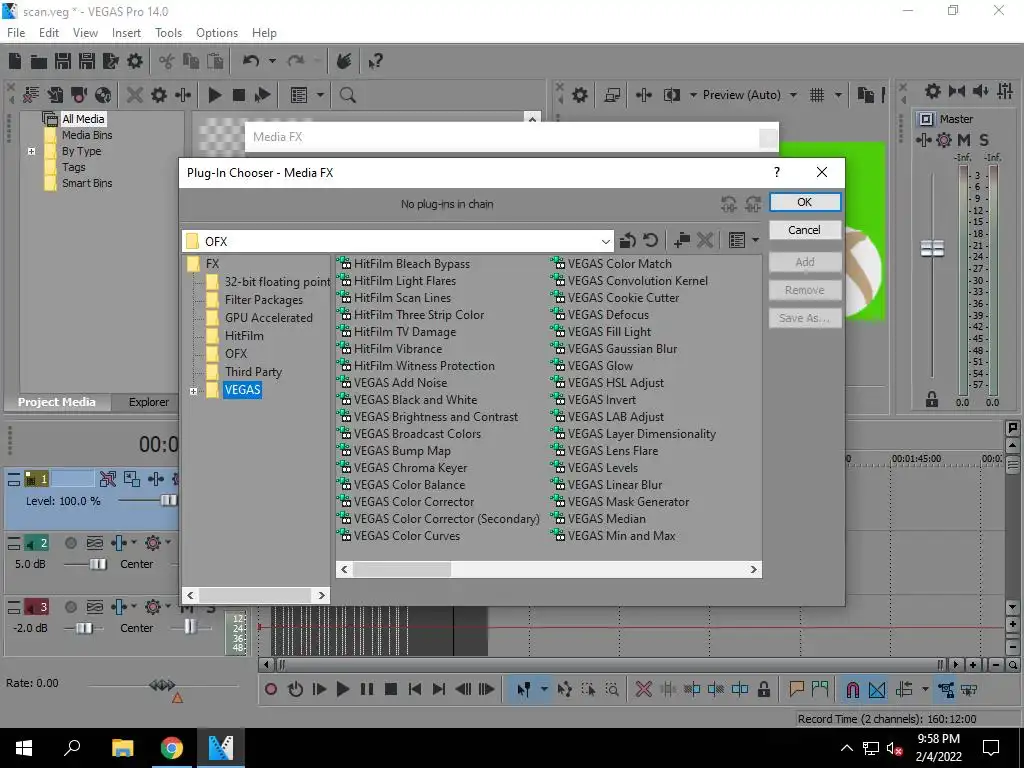Click the Stop button in the transport bar
This screenshot has height=768, width=1024.
tap(391, 689)
